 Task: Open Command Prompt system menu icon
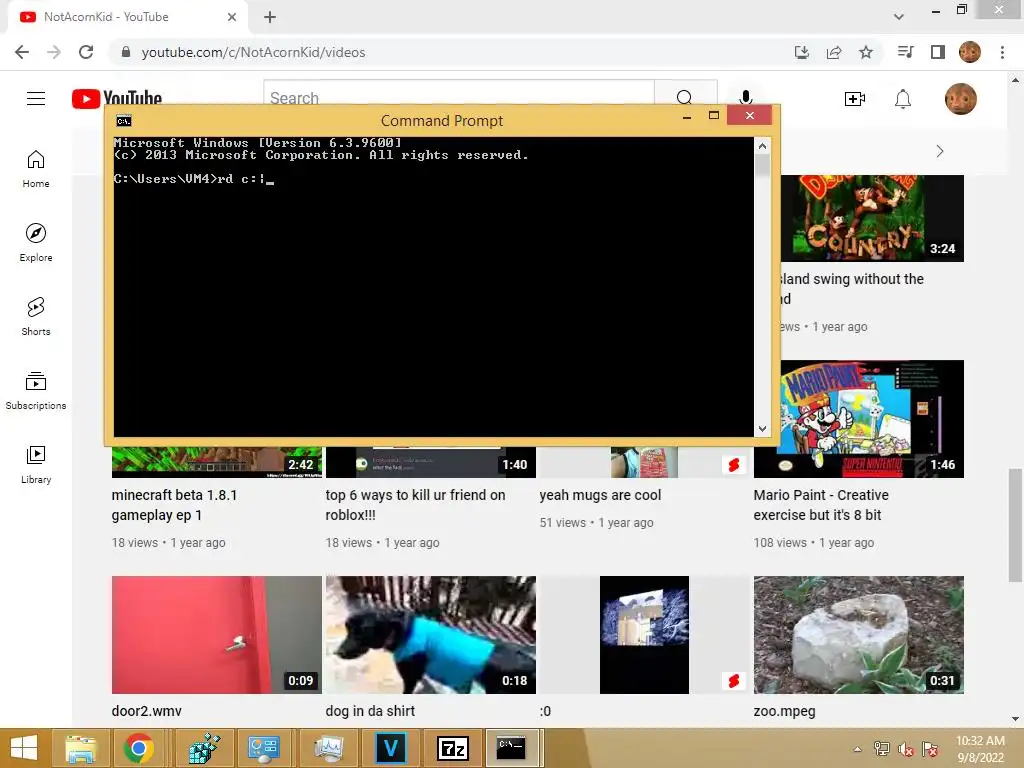[x=123, y=121]
